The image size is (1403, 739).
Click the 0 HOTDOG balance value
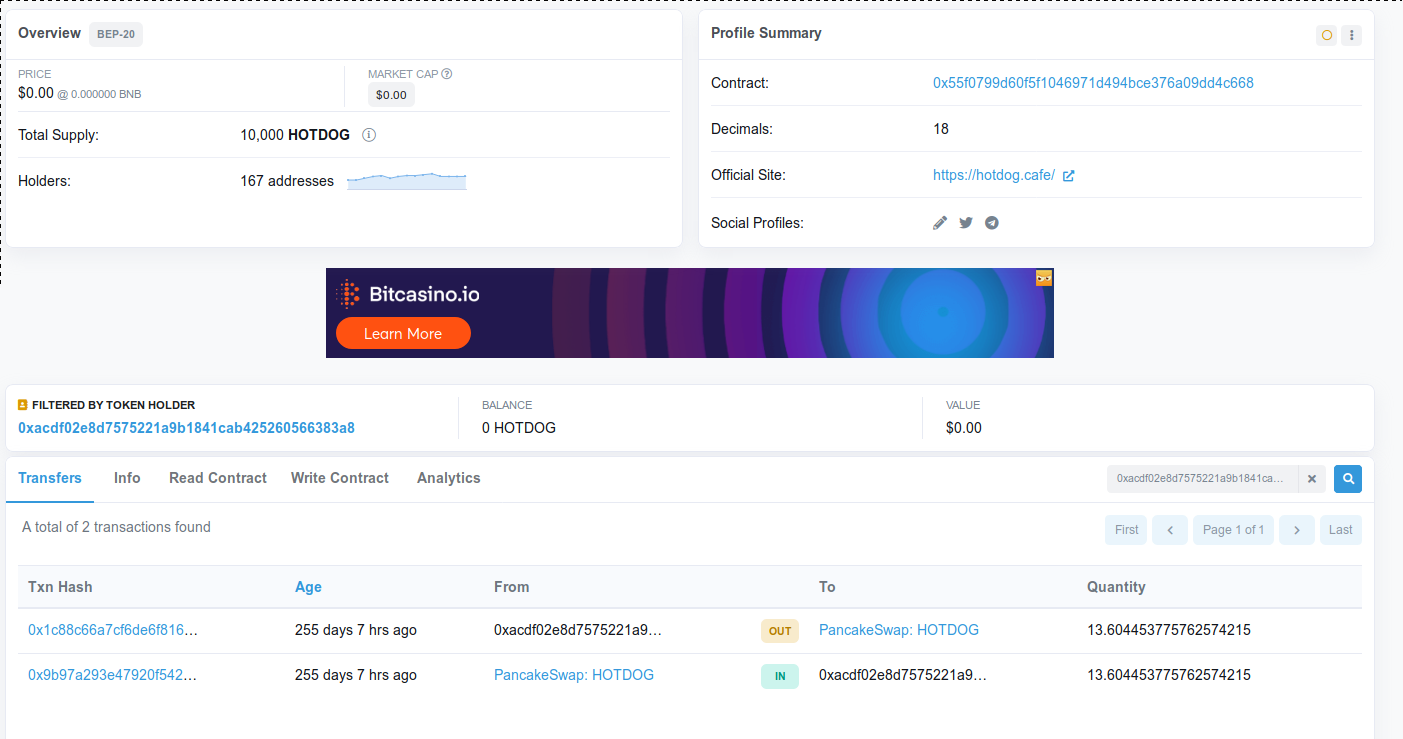(x=519, y=428)
